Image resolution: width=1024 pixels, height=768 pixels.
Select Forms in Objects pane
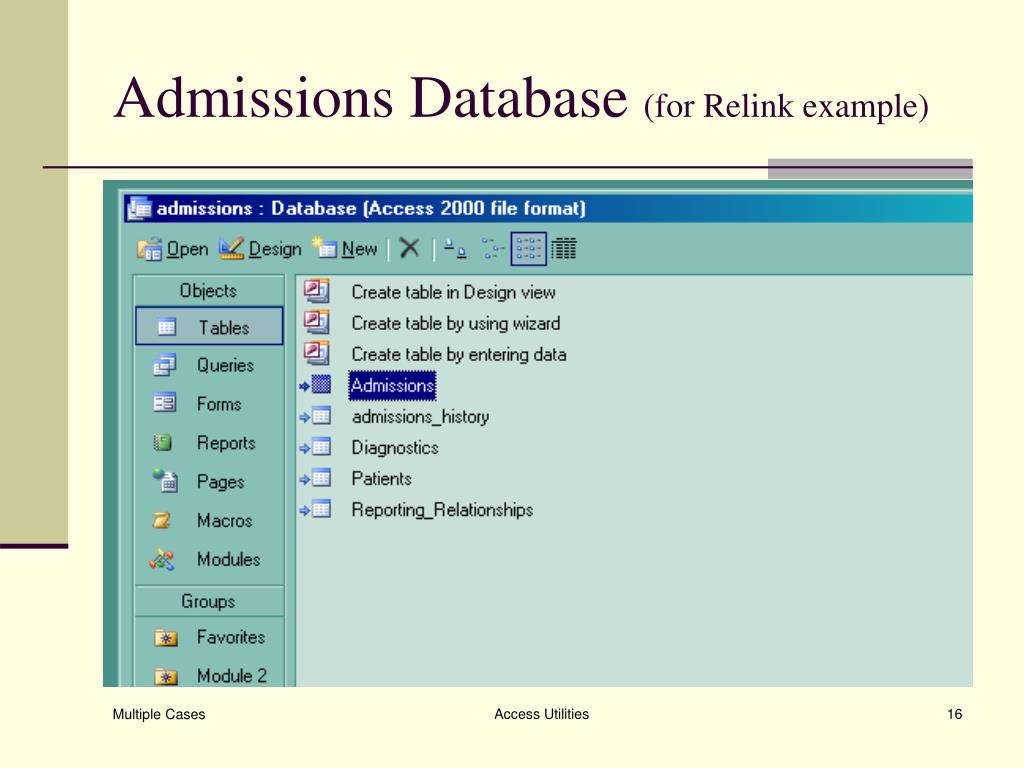(209, 404)
